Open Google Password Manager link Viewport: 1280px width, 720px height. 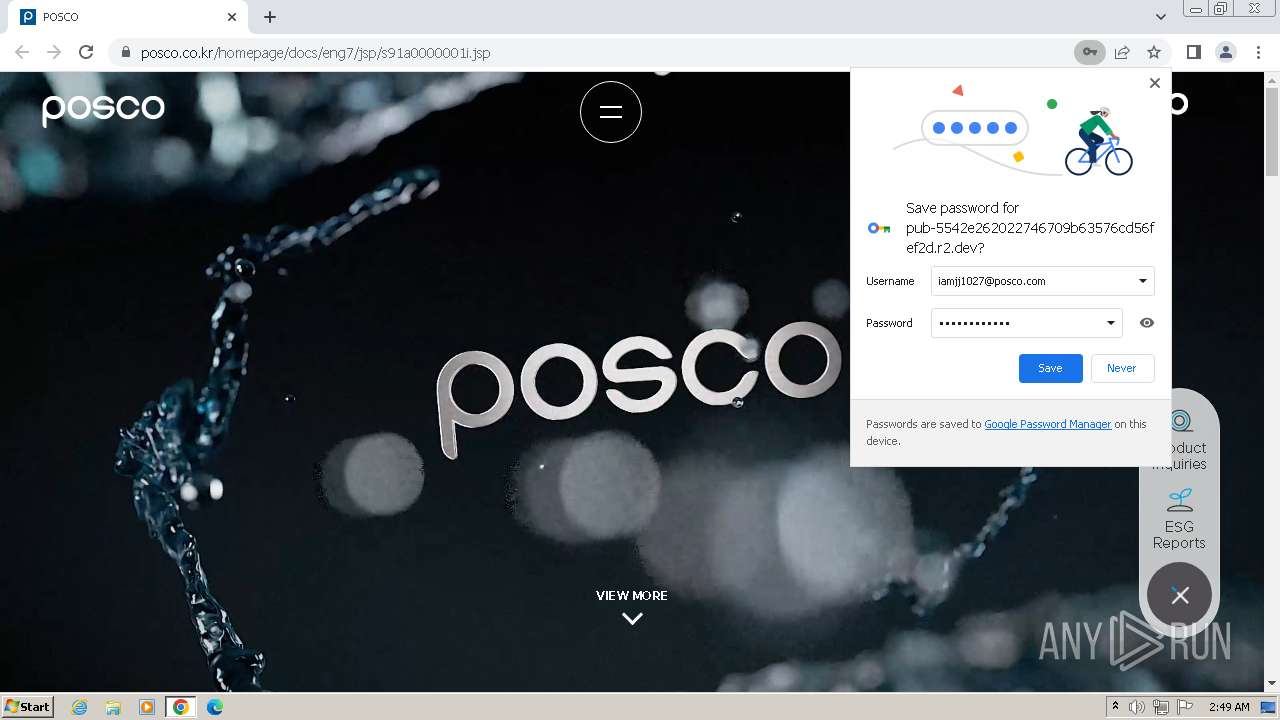coord(1048,424)
